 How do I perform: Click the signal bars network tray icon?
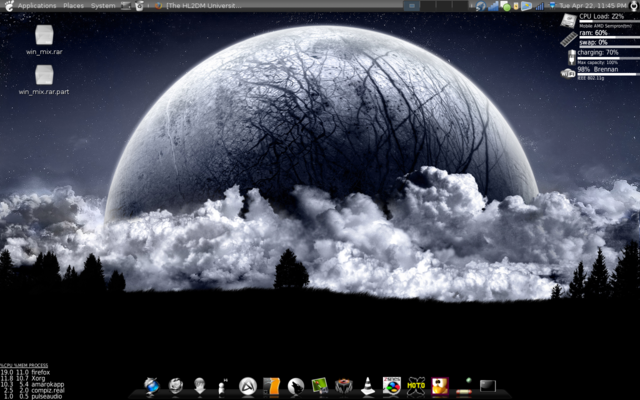539,6
